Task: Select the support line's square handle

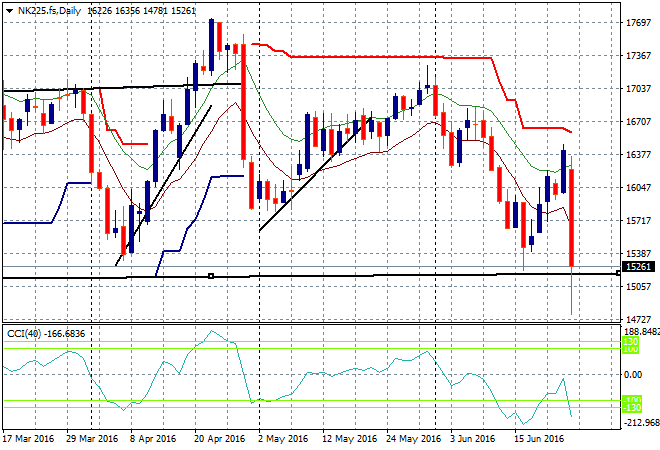Action: [x=211, y=276]
